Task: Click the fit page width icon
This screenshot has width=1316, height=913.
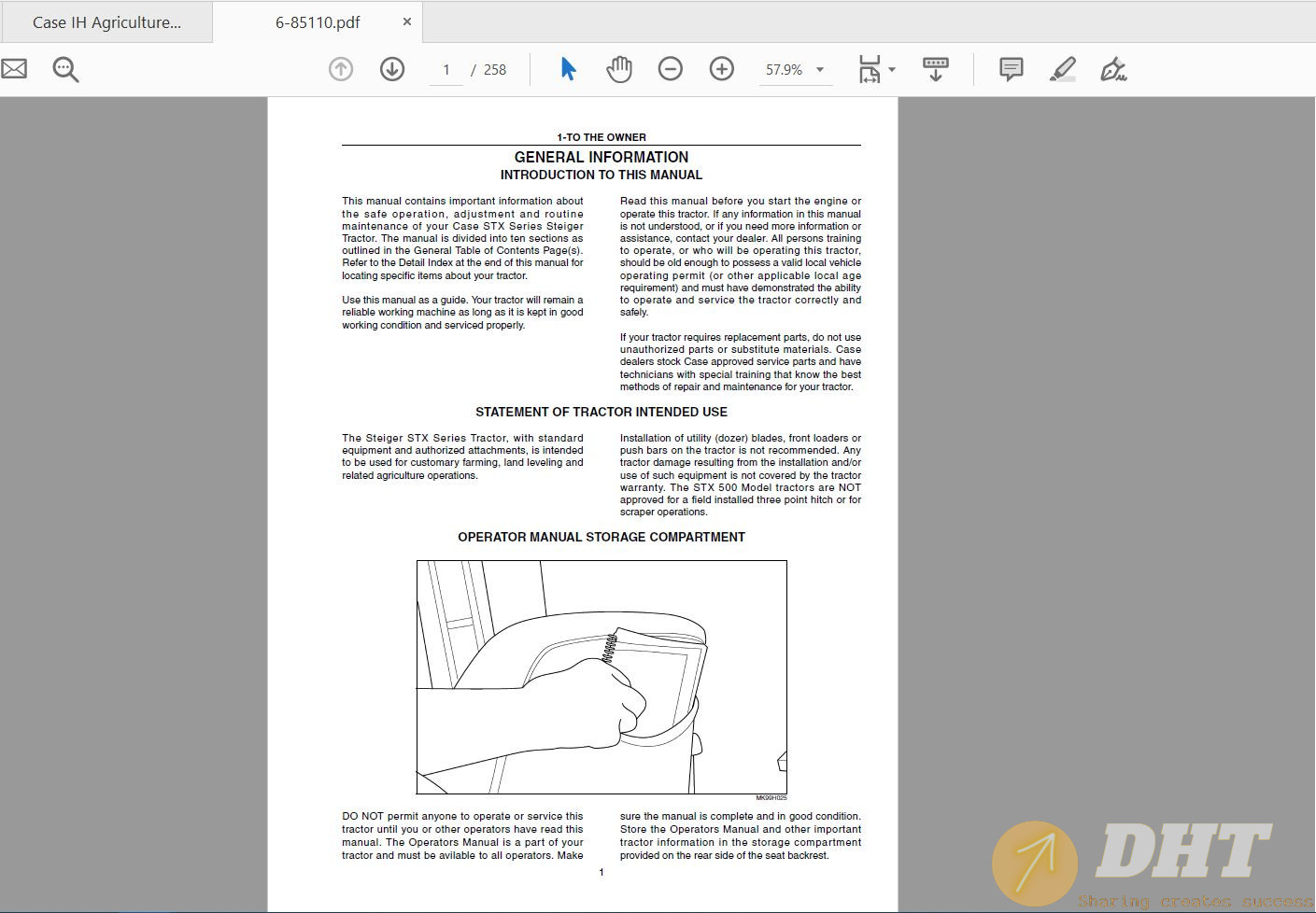Action: click(870, 69)
